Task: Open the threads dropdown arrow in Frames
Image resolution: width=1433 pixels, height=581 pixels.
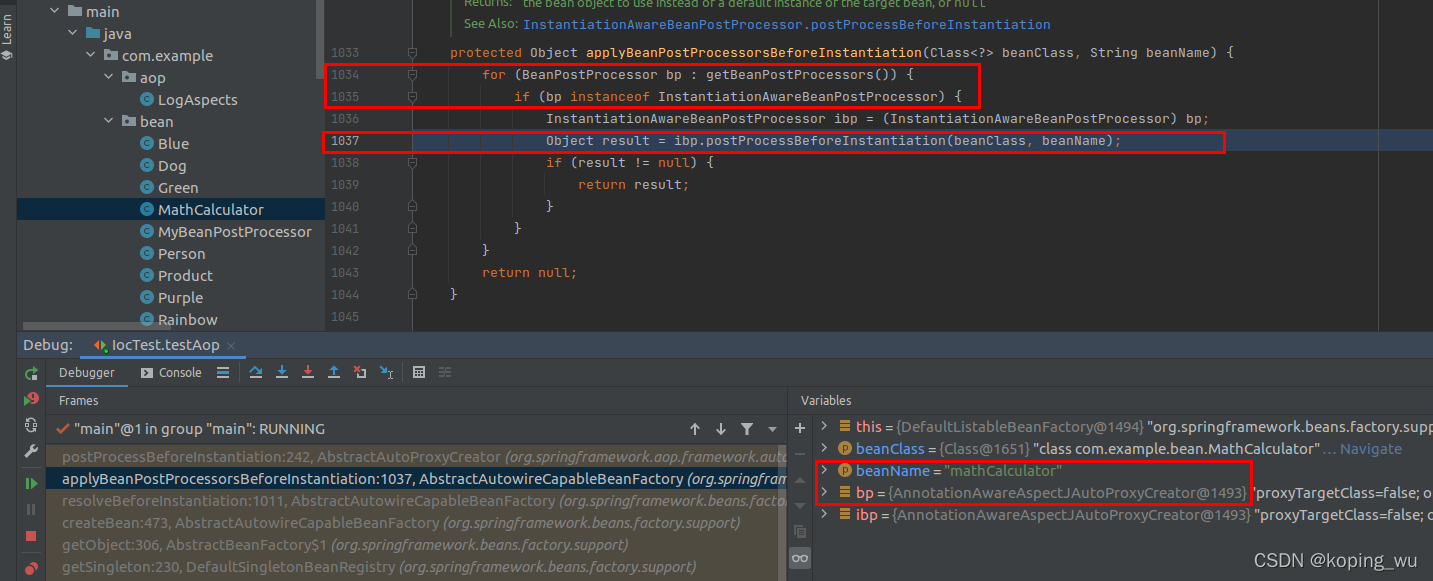Action: [x=771, y=429]
